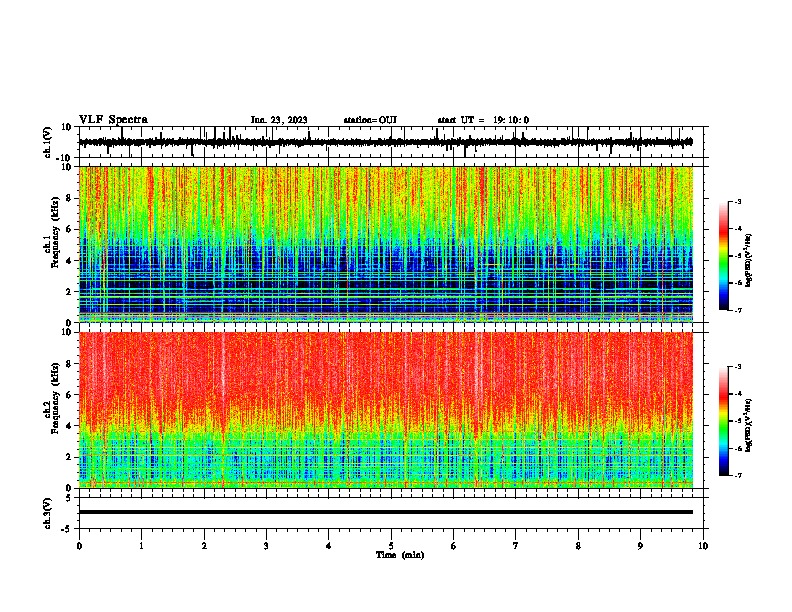Click the "5" tick on ch.3(V) axis

(x=70, y=497)
